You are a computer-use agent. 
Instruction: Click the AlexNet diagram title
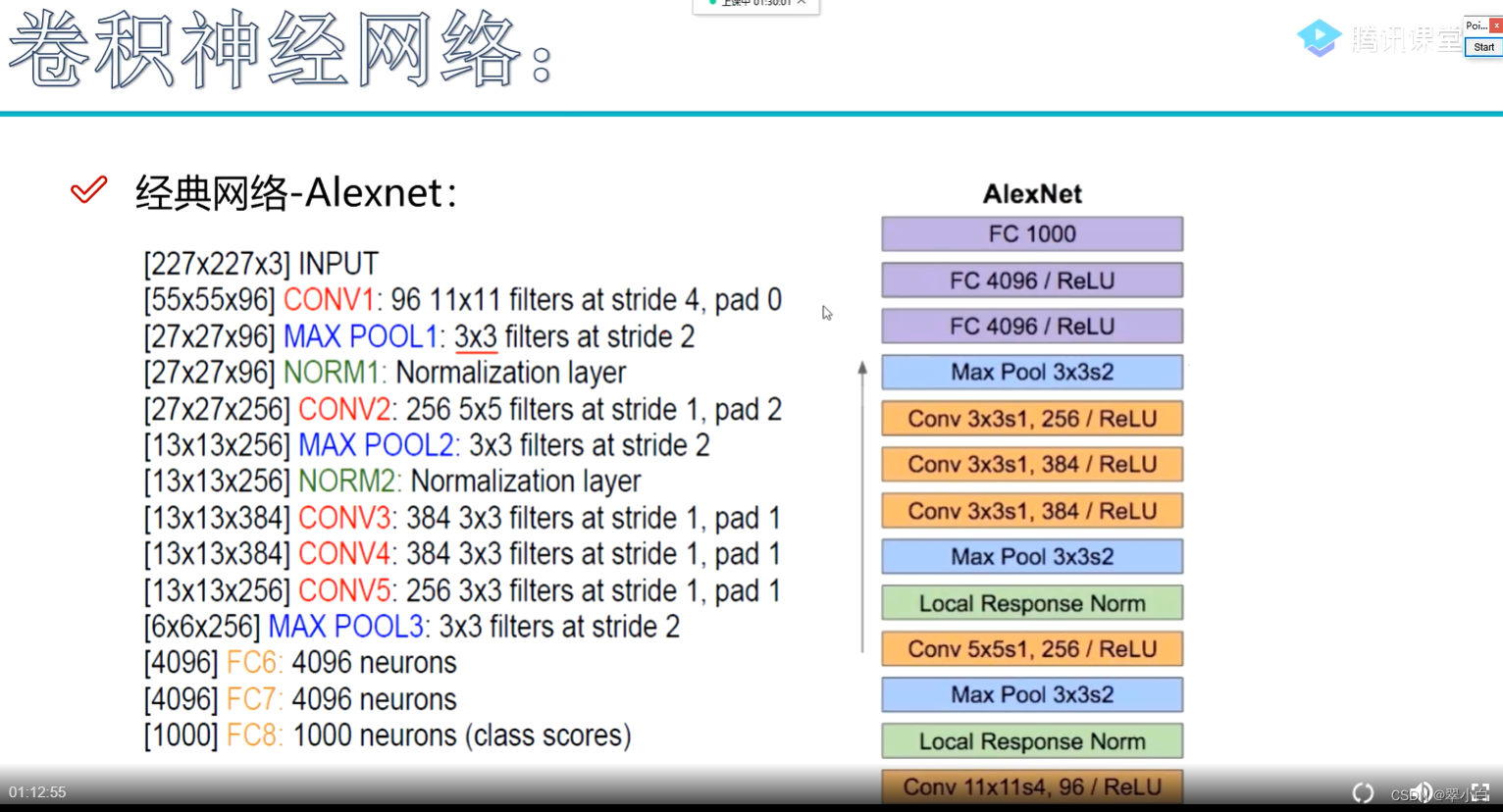[1032, 194]
